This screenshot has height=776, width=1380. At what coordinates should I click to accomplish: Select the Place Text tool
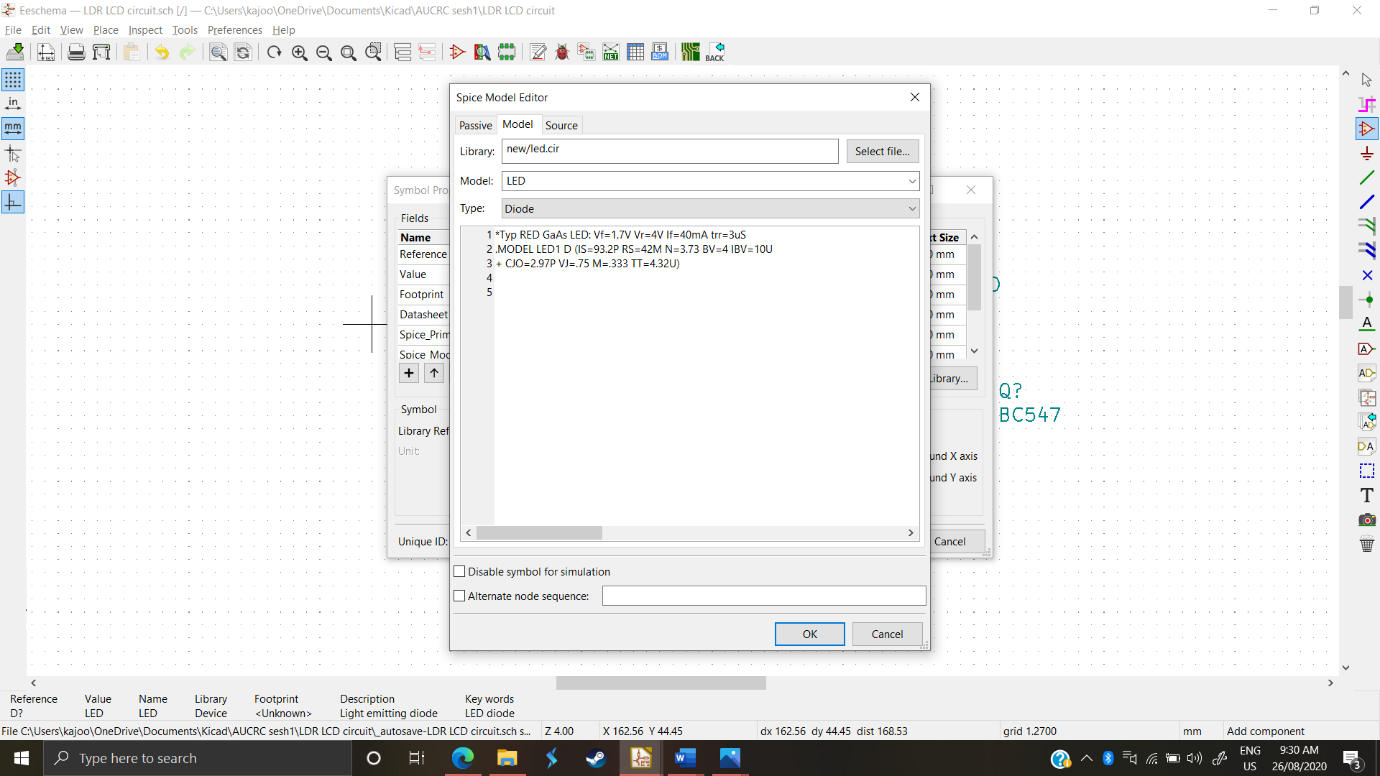click(x=1366, y=494)
